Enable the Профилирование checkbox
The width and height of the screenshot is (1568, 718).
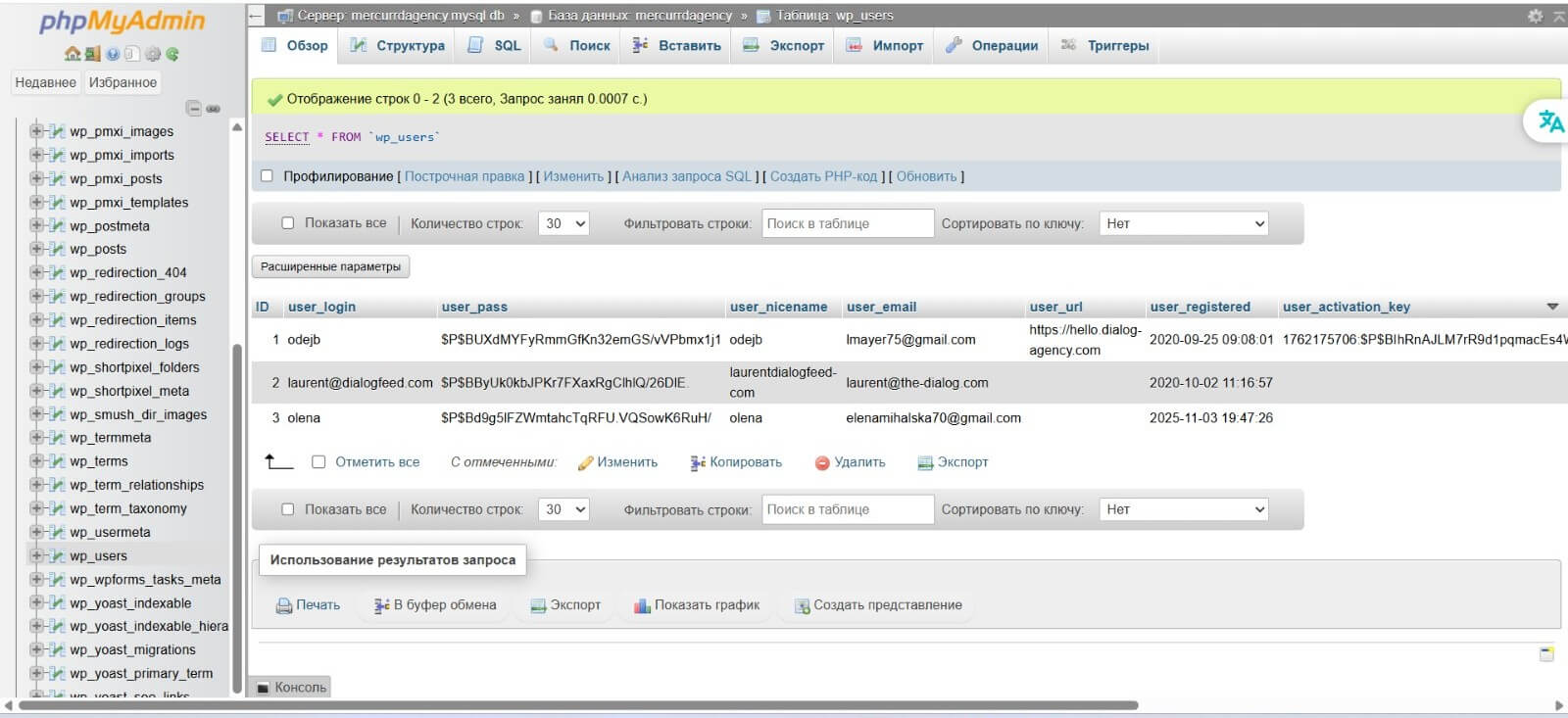tap(267, 176)
